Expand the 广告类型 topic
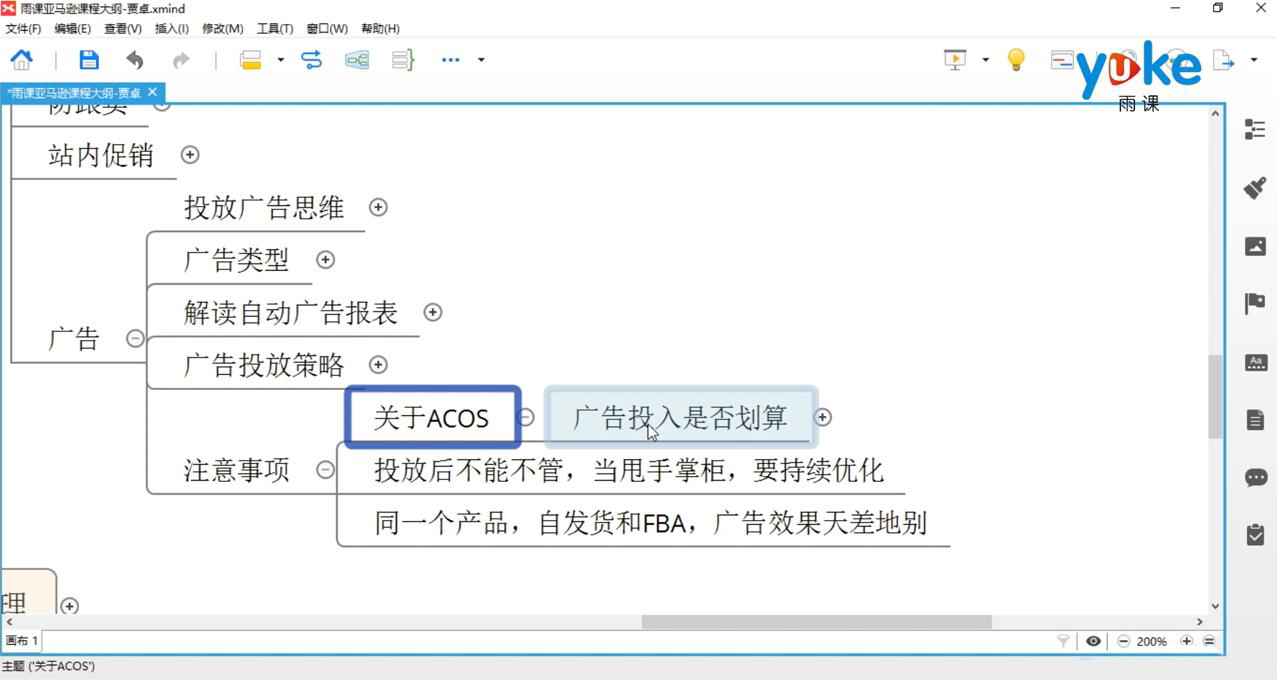This screenshot has width=1277, height=680. coord(325,260)
